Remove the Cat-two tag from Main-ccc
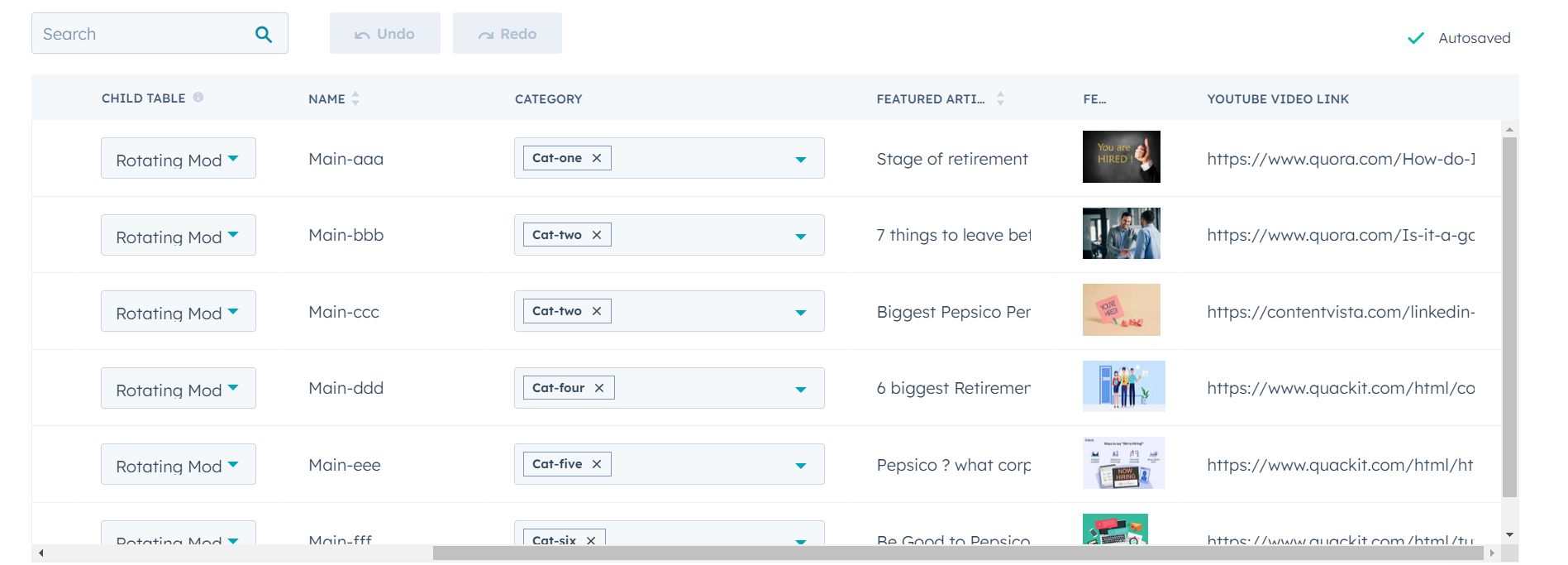This screenshot has width=1568, height=565. coord(597,310)
